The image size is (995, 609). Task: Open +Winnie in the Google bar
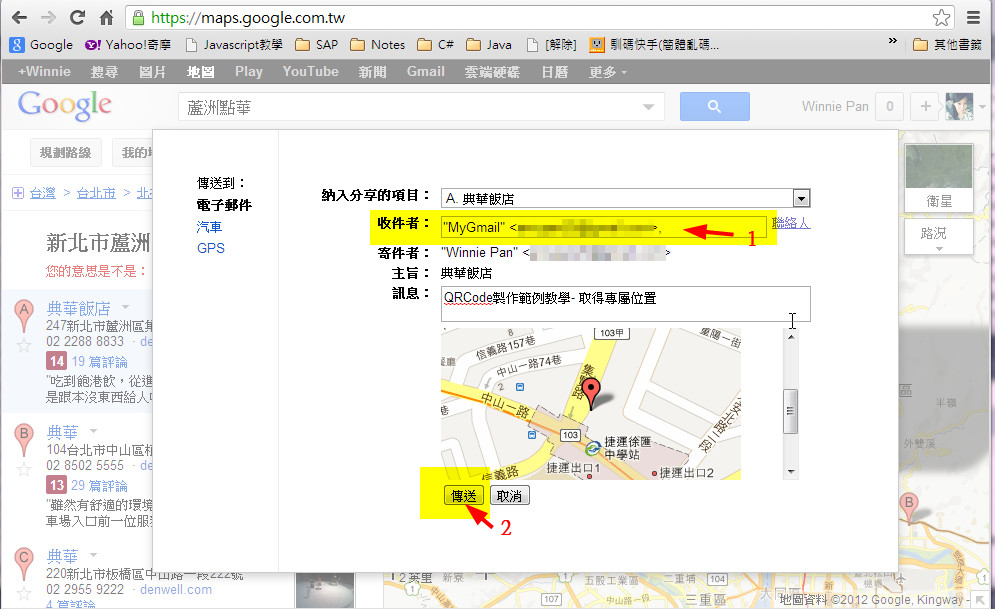[x=44, y=72]
